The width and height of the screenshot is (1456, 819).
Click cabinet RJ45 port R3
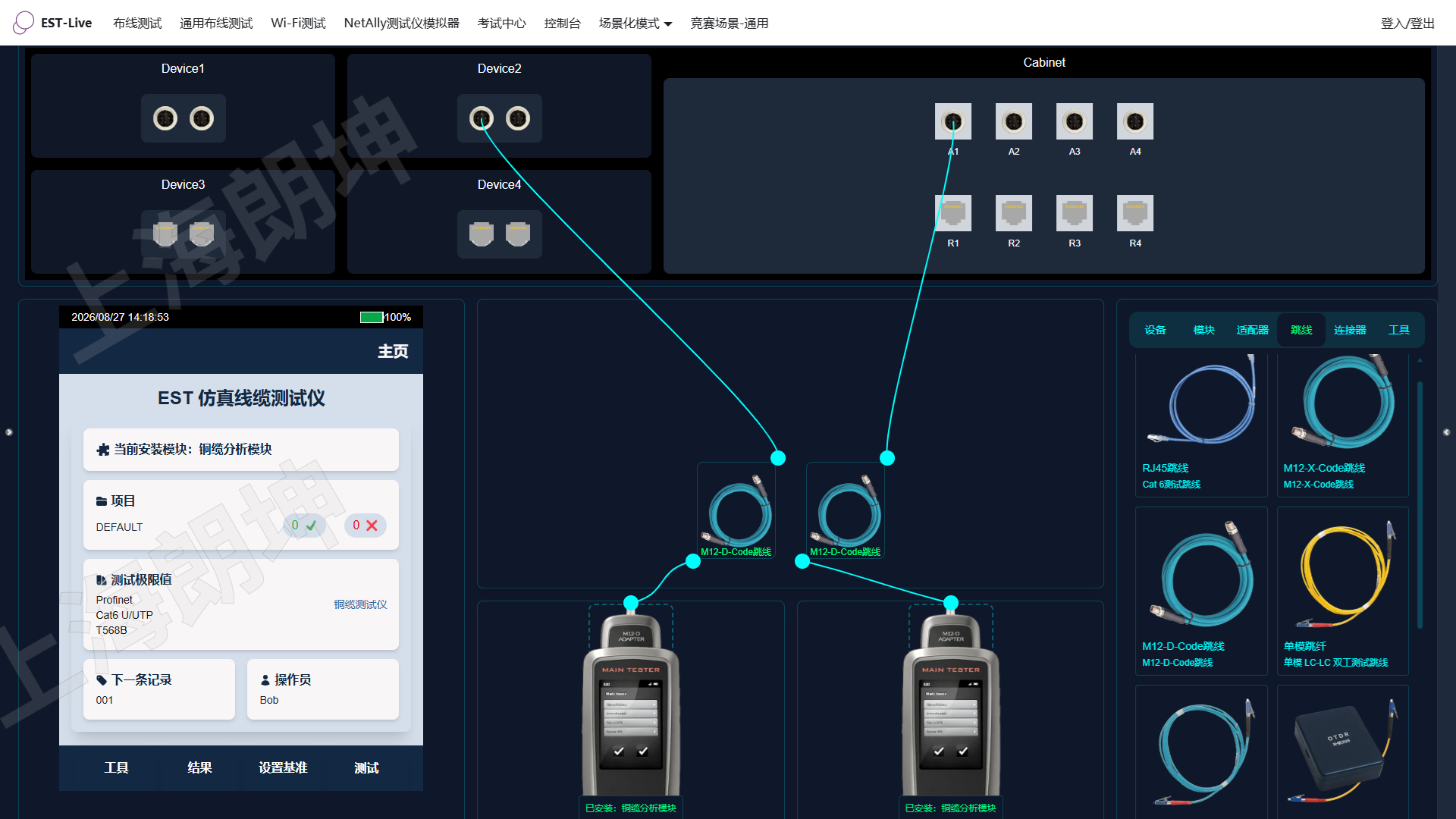tap(1075, 213)
